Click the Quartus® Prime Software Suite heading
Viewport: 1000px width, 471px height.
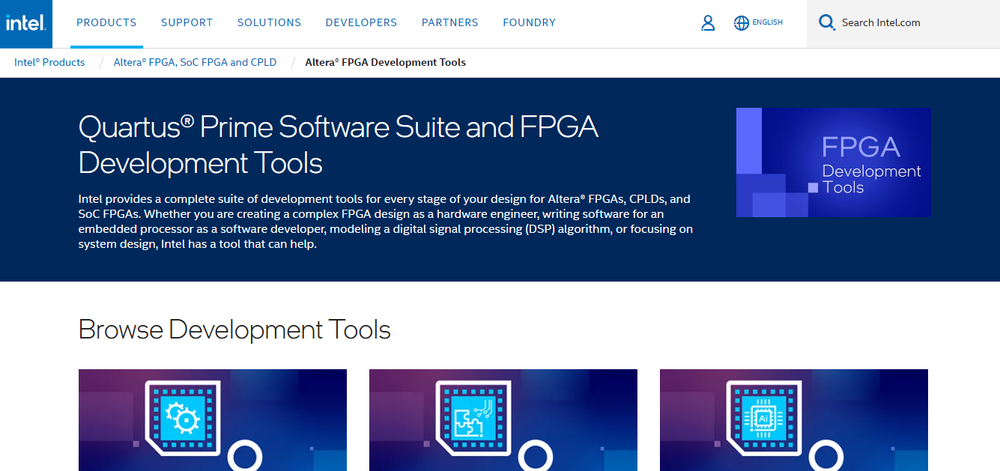(x=338, y=146)
